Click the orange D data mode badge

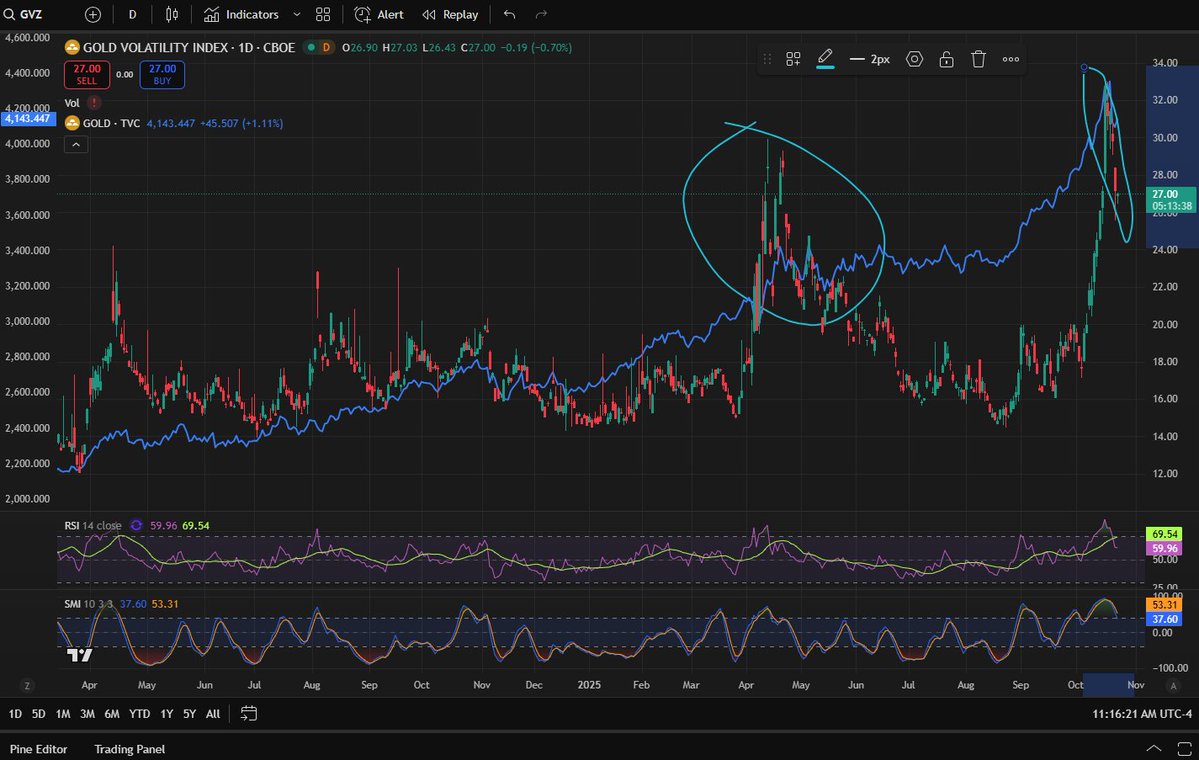[x=327, y=47]
